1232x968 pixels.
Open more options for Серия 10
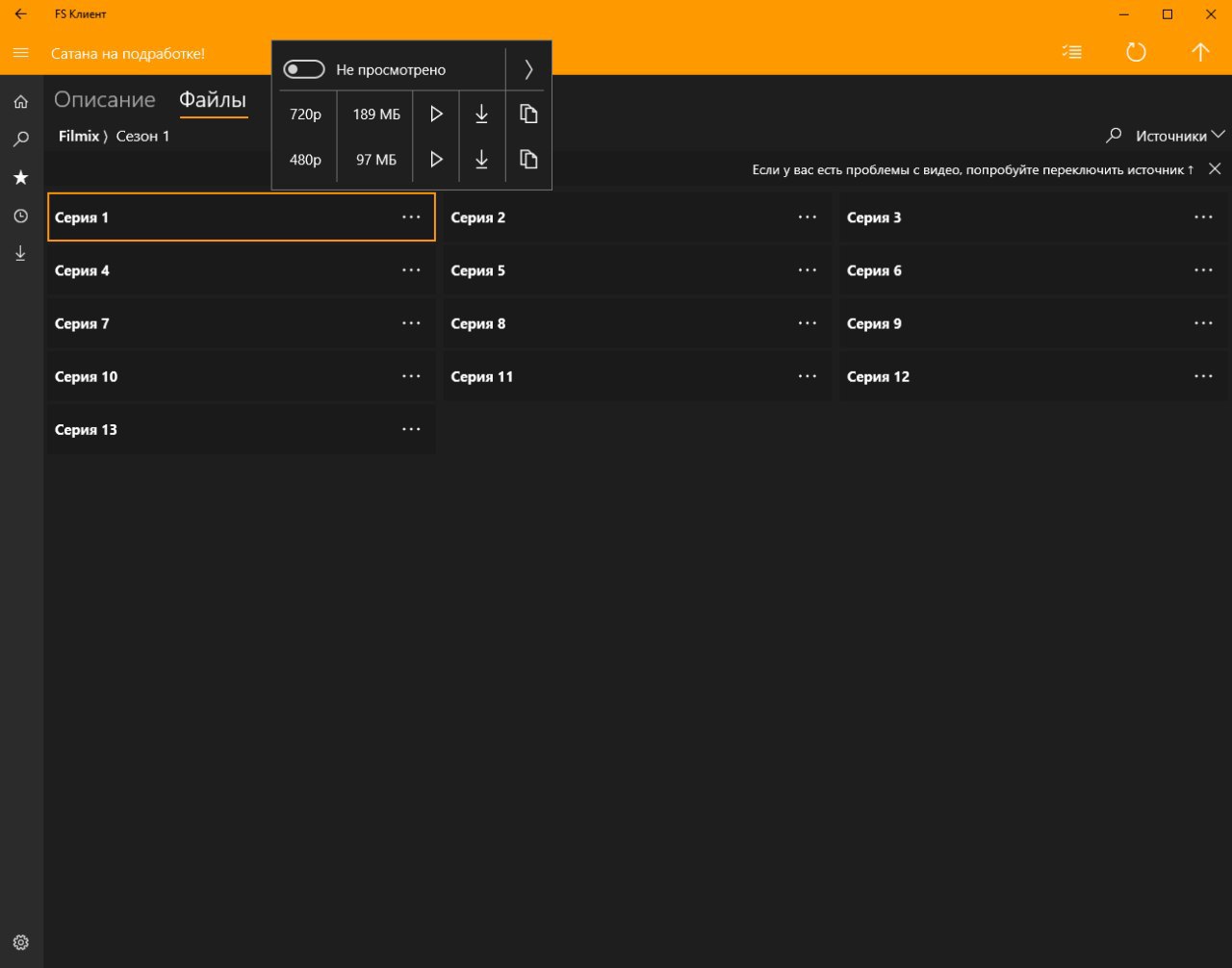click(411, 375)
